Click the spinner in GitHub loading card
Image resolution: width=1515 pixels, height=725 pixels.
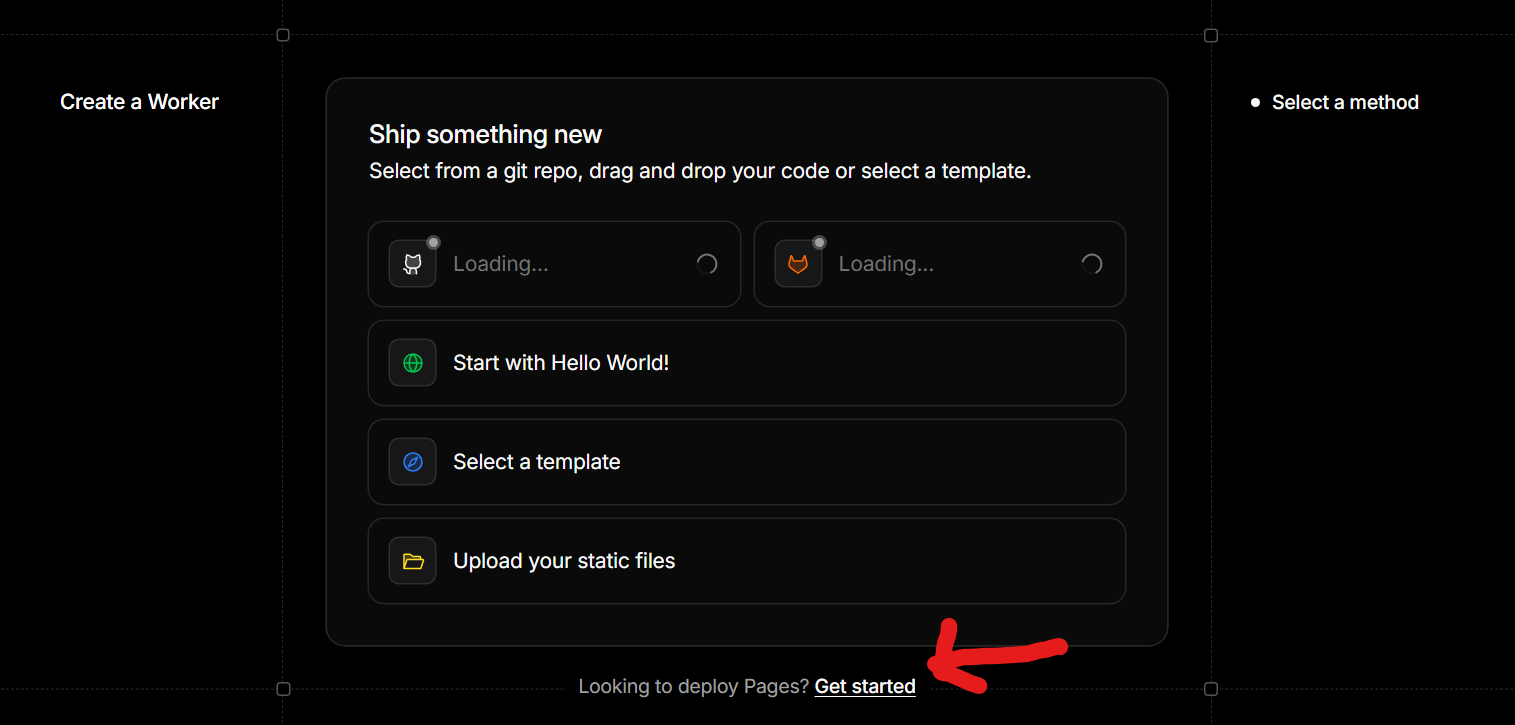tap(707, 264)
